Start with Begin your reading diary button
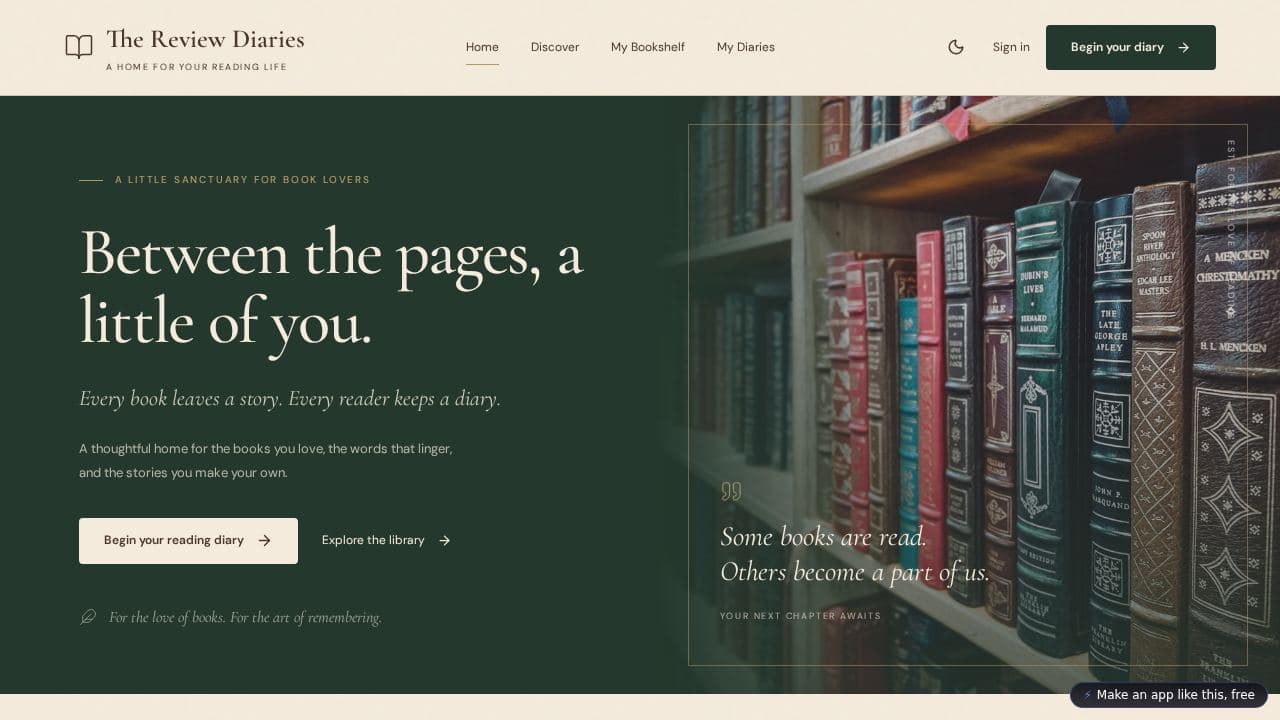This screenshot has width=1280, height=720. 188,541
